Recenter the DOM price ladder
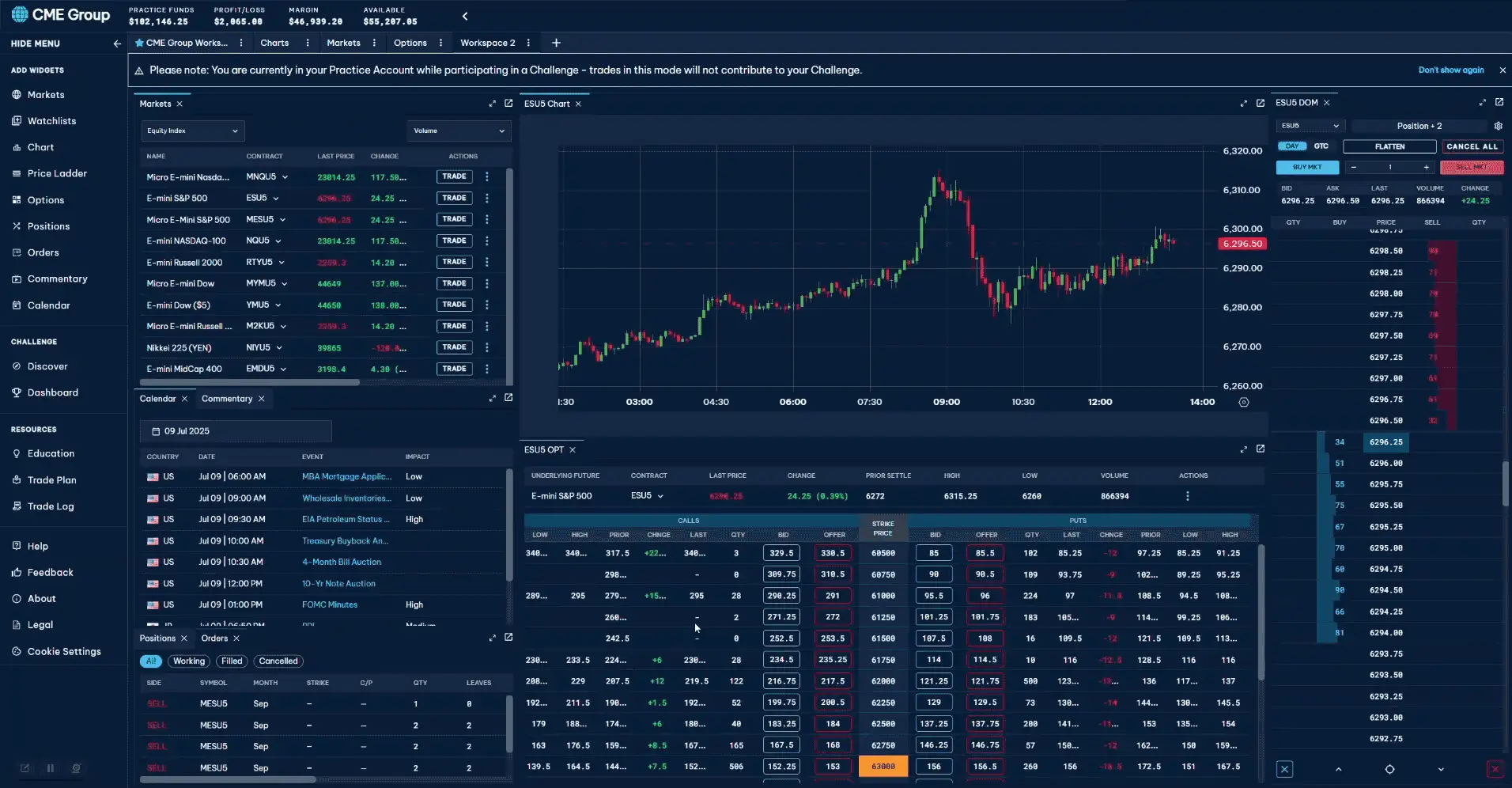This screenshot has height=788, width=1512. [x=1389, y=769]
